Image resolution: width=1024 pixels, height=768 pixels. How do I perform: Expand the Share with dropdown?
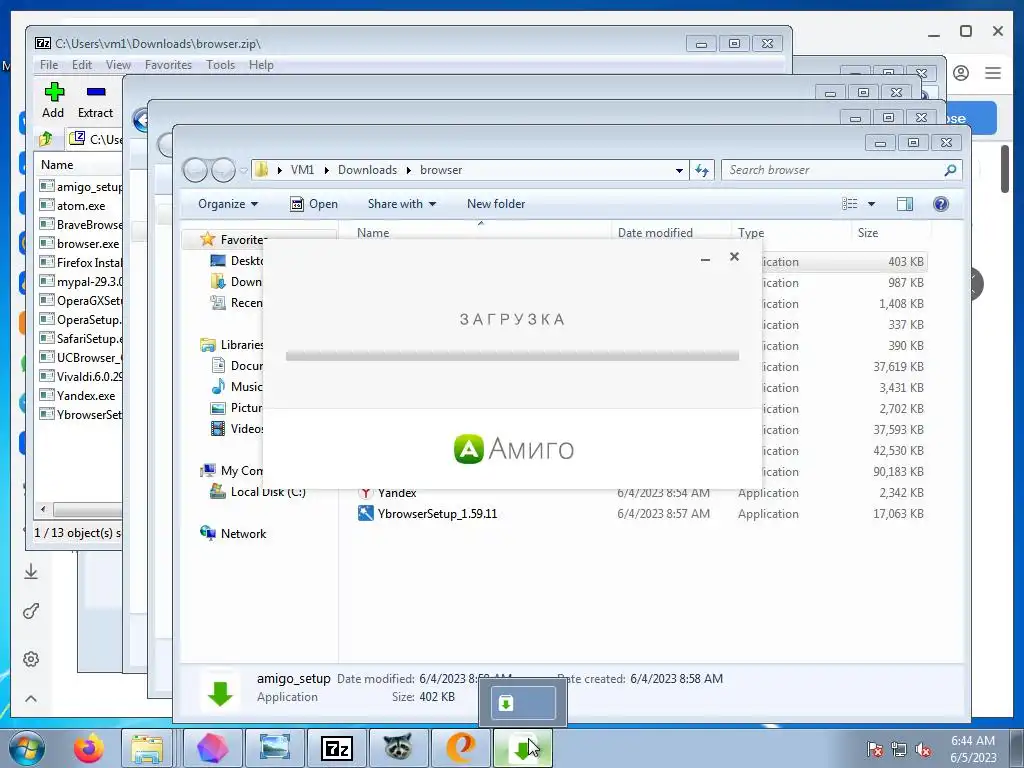(x=402, y=204)
